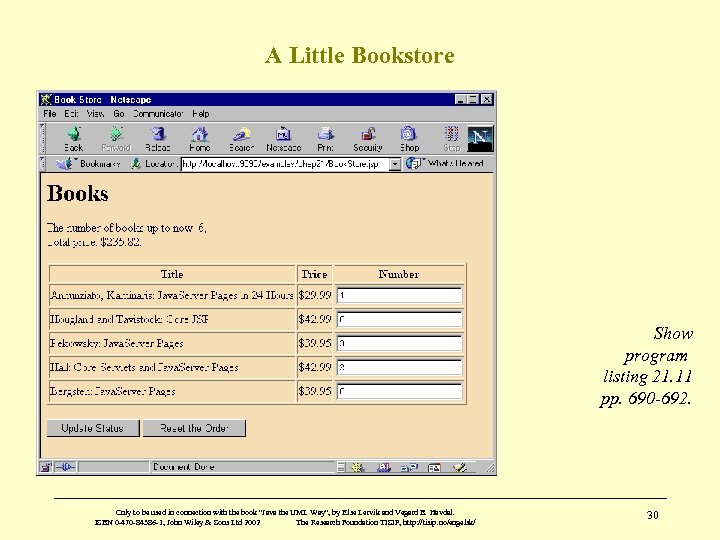Click the Netscape N logo
Image resolution: width=720 pixels, height=540 pixels.
[480, 138]
